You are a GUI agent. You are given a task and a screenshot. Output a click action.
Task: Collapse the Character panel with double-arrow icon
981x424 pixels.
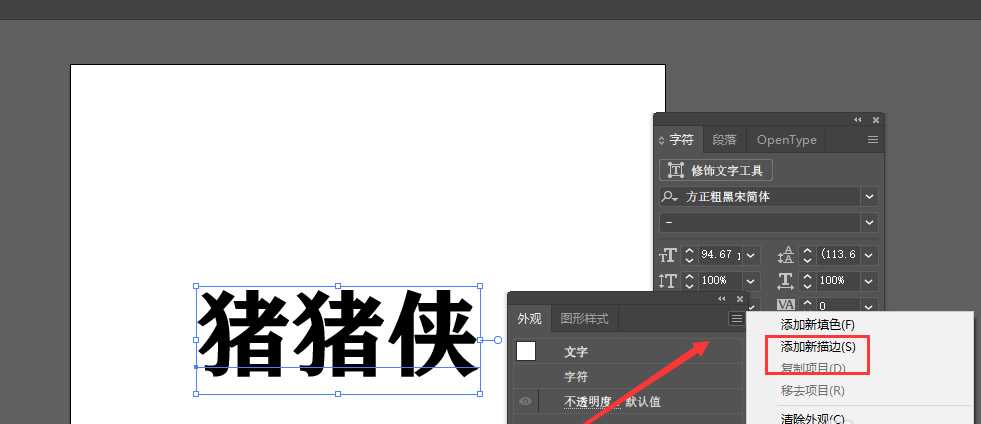coord(858,120)
